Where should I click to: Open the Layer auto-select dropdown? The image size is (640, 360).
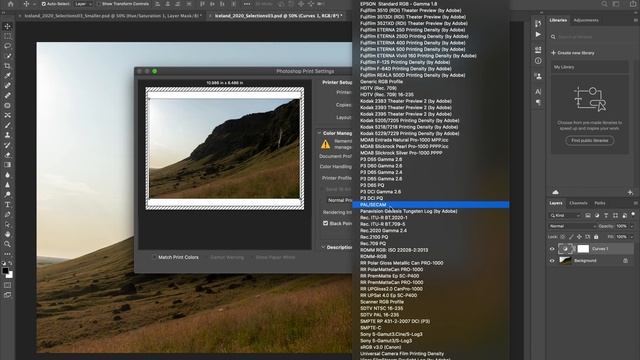tap(83, 4)
